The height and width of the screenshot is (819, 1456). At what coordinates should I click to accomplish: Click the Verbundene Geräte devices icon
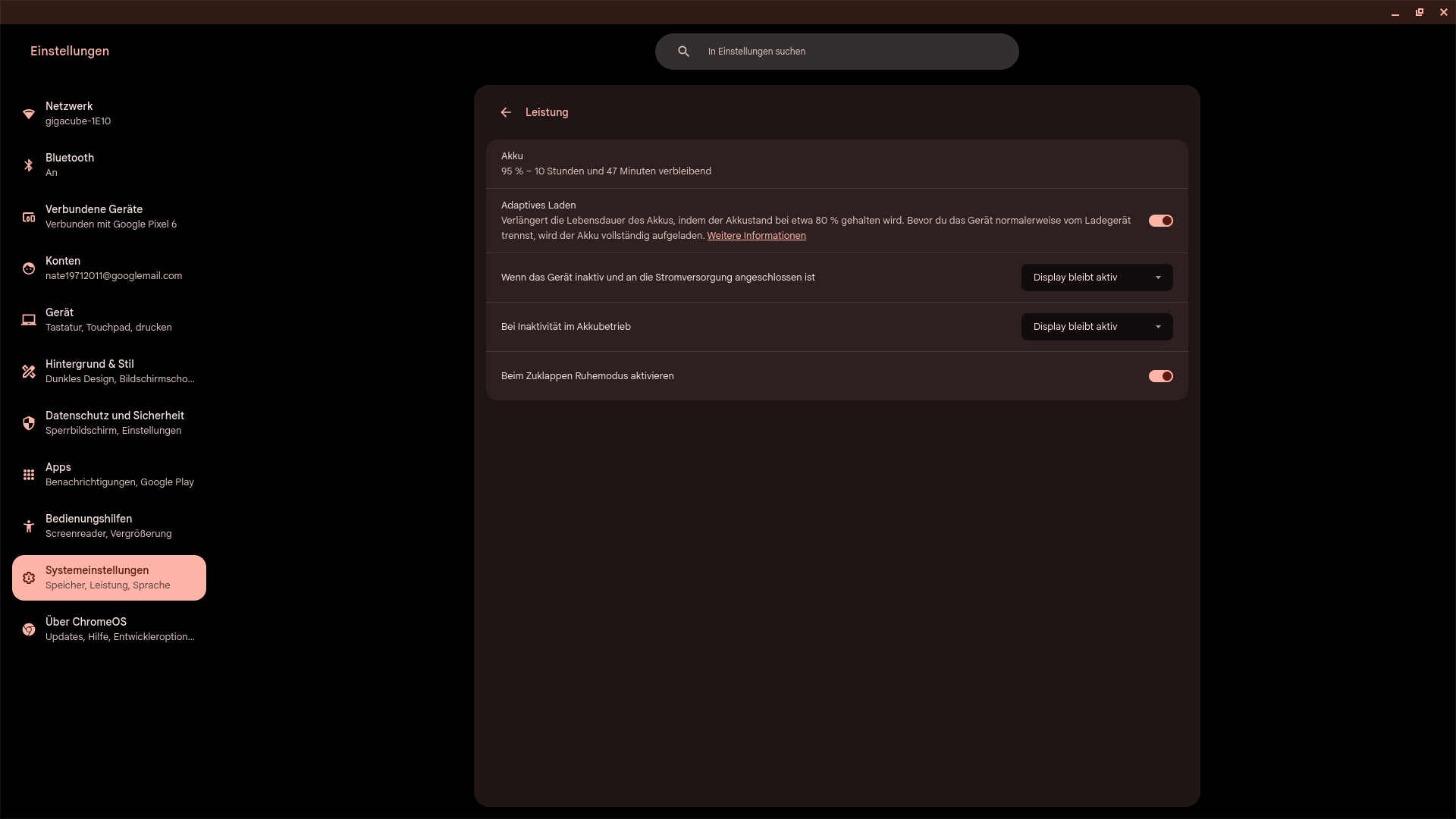point(29,217)
